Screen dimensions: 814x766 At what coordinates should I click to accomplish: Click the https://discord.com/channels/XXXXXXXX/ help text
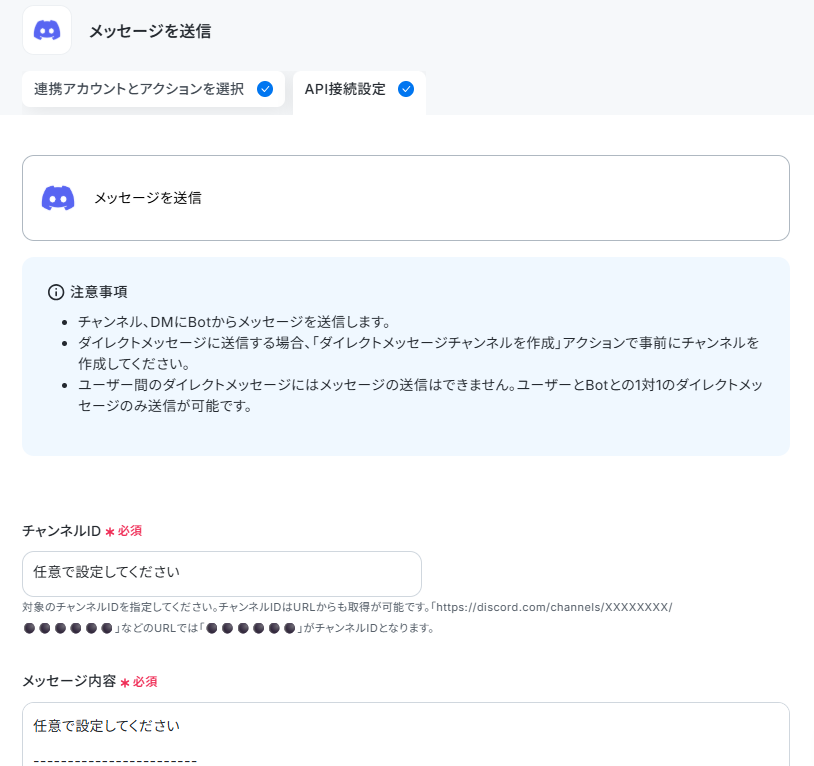tap(553, 607)
